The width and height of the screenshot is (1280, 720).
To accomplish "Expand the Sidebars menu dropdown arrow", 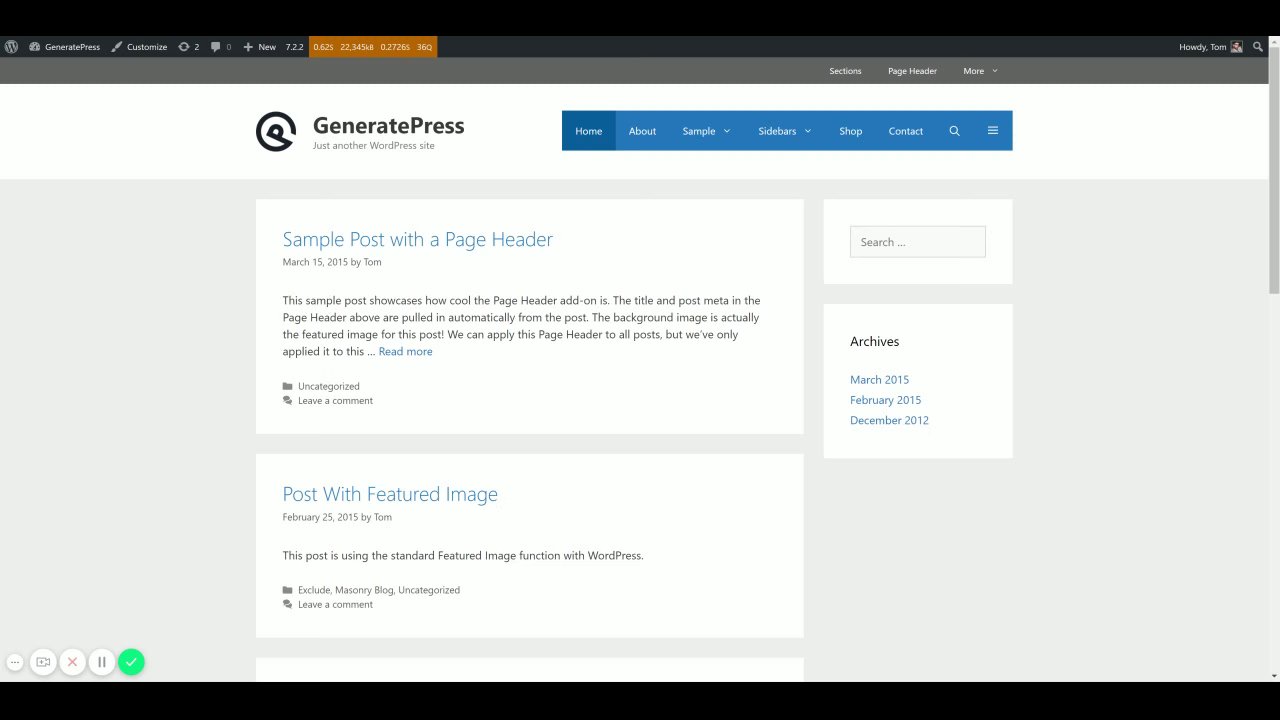I will (807, 131).
